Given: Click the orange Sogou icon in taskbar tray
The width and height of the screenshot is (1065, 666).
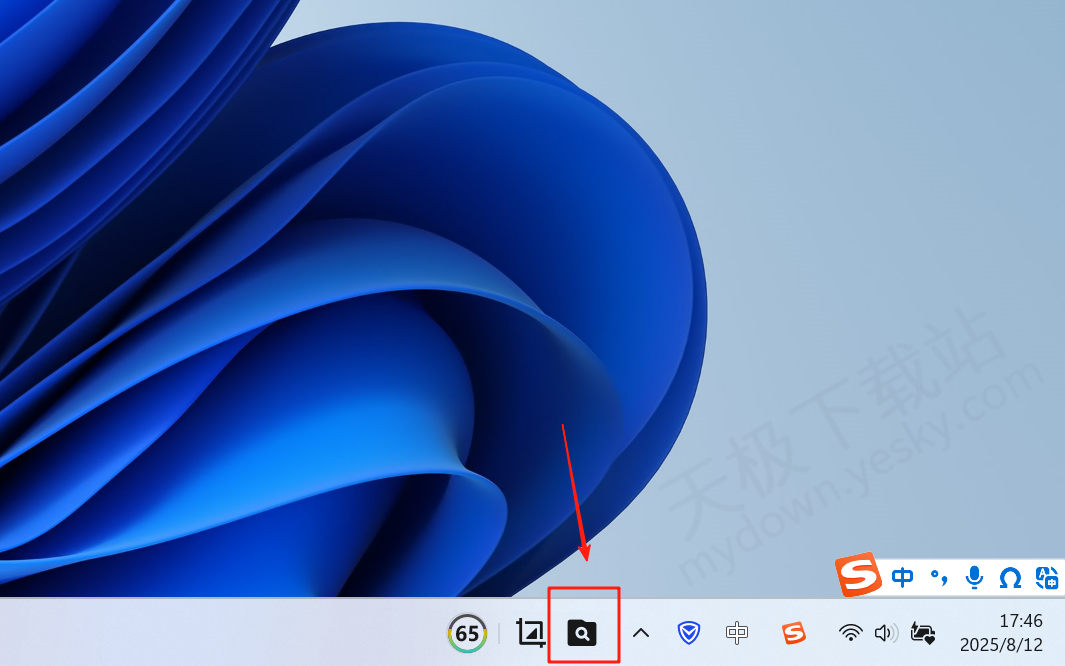Looking at the screenshot, I should (794, 632).
